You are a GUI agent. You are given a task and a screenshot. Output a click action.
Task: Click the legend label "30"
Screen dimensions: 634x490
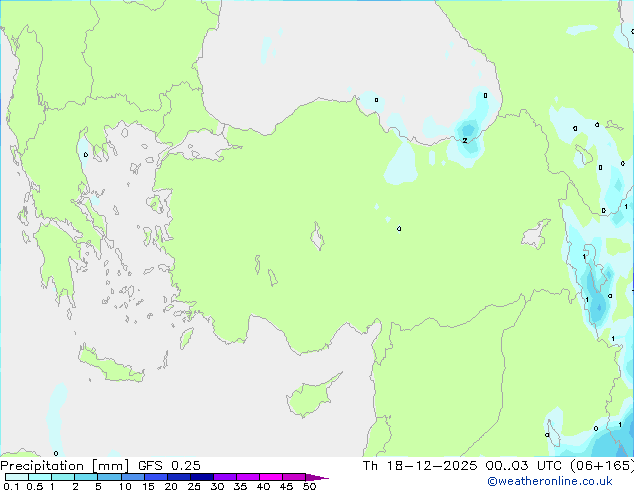217,486
